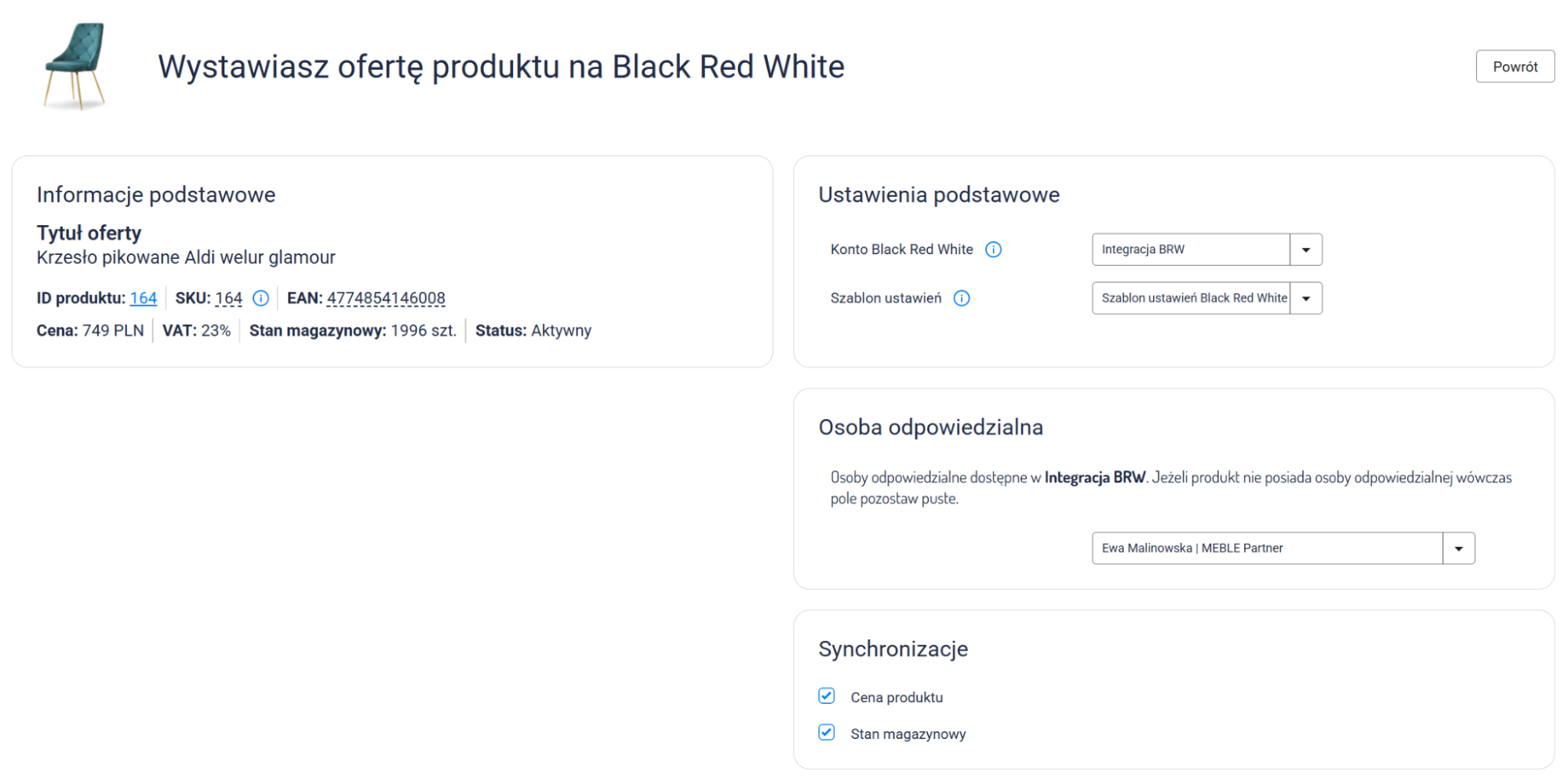The height and width of the screenshot is (783, 1568).
Task: Click arrow of the Szablon ustawień combo box
Action: tap(1306, 298)
